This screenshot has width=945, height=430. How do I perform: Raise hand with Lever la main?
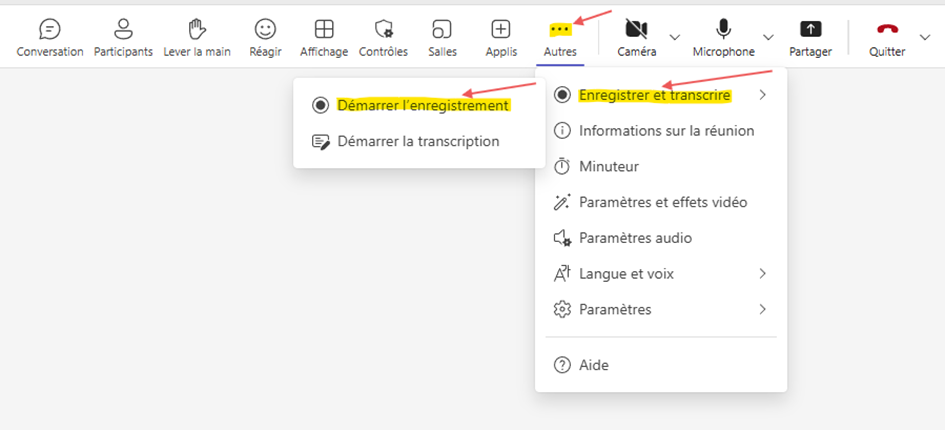[197, 28]
